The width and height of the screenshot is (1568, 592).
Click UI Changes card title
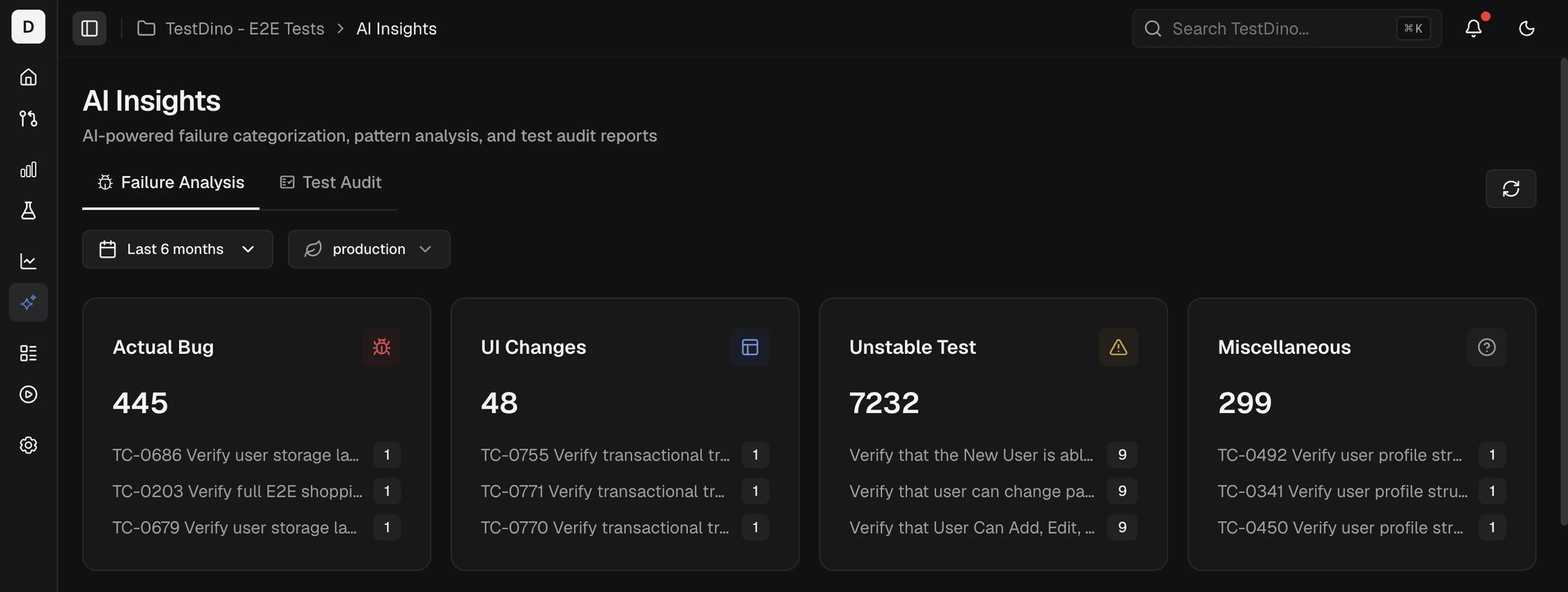533,347
